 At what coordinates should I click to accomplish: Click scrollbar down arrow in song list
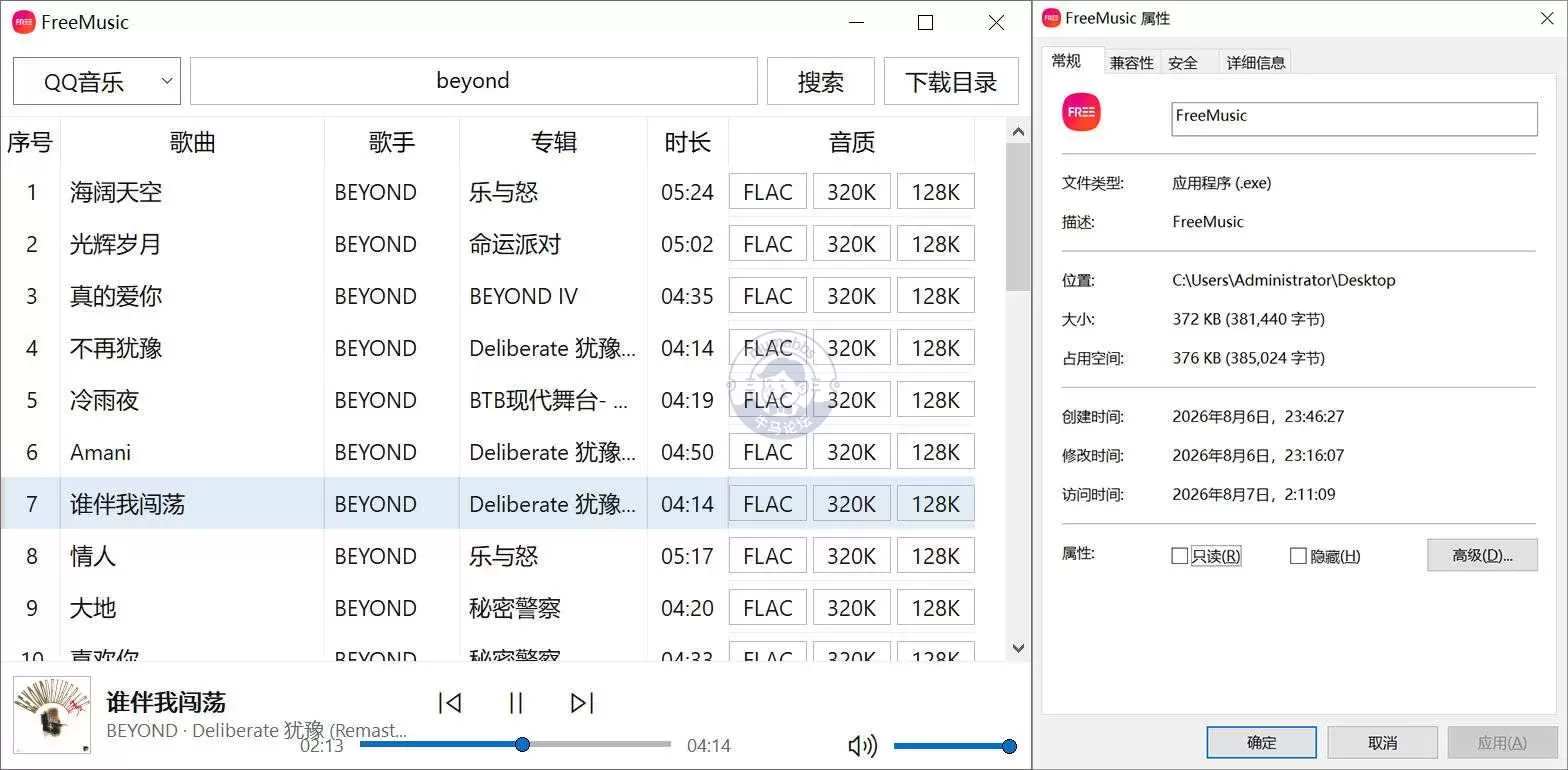click(1018, 648)
